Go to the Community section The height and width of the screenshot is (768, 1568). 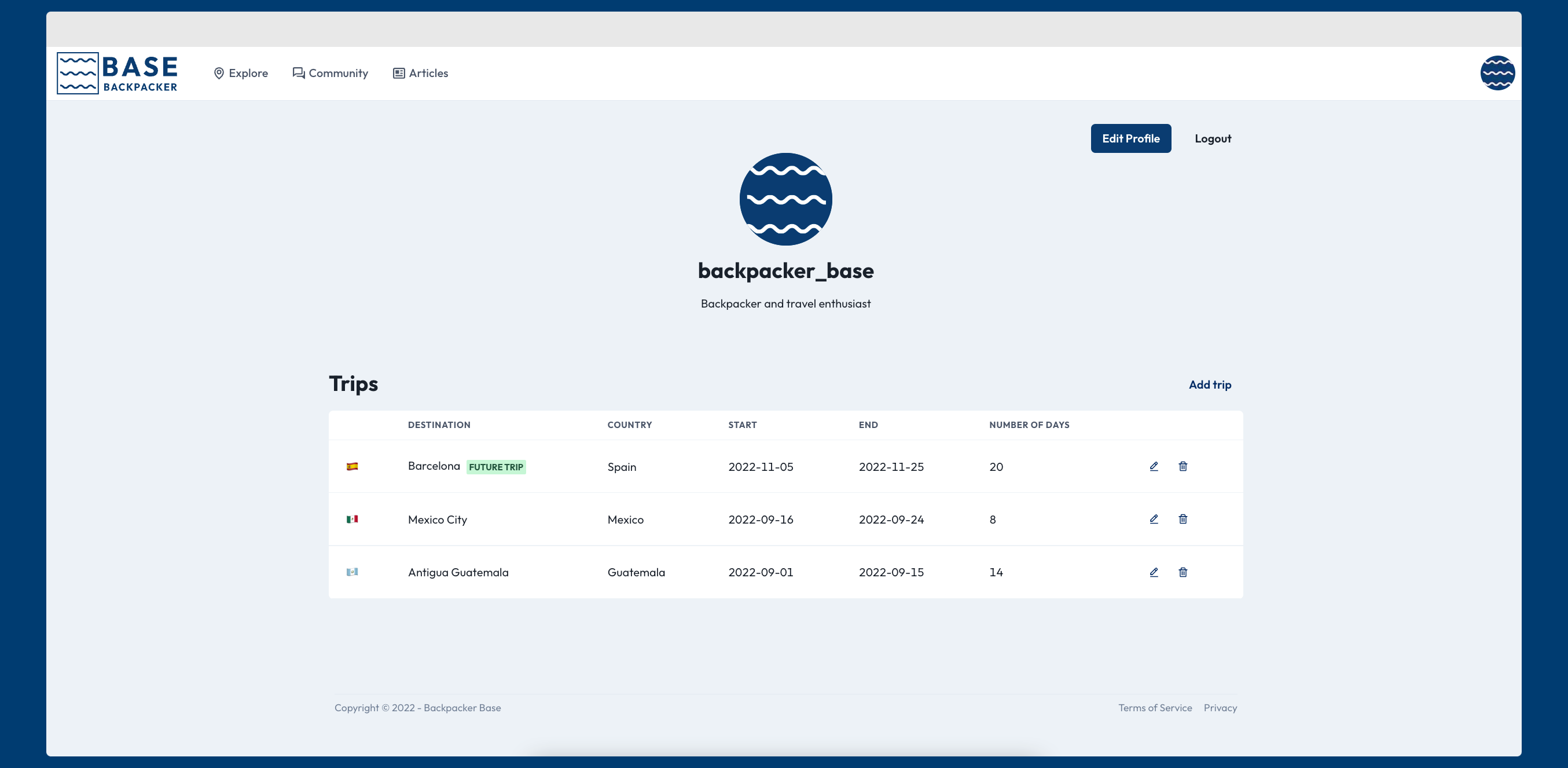(331, 73)
